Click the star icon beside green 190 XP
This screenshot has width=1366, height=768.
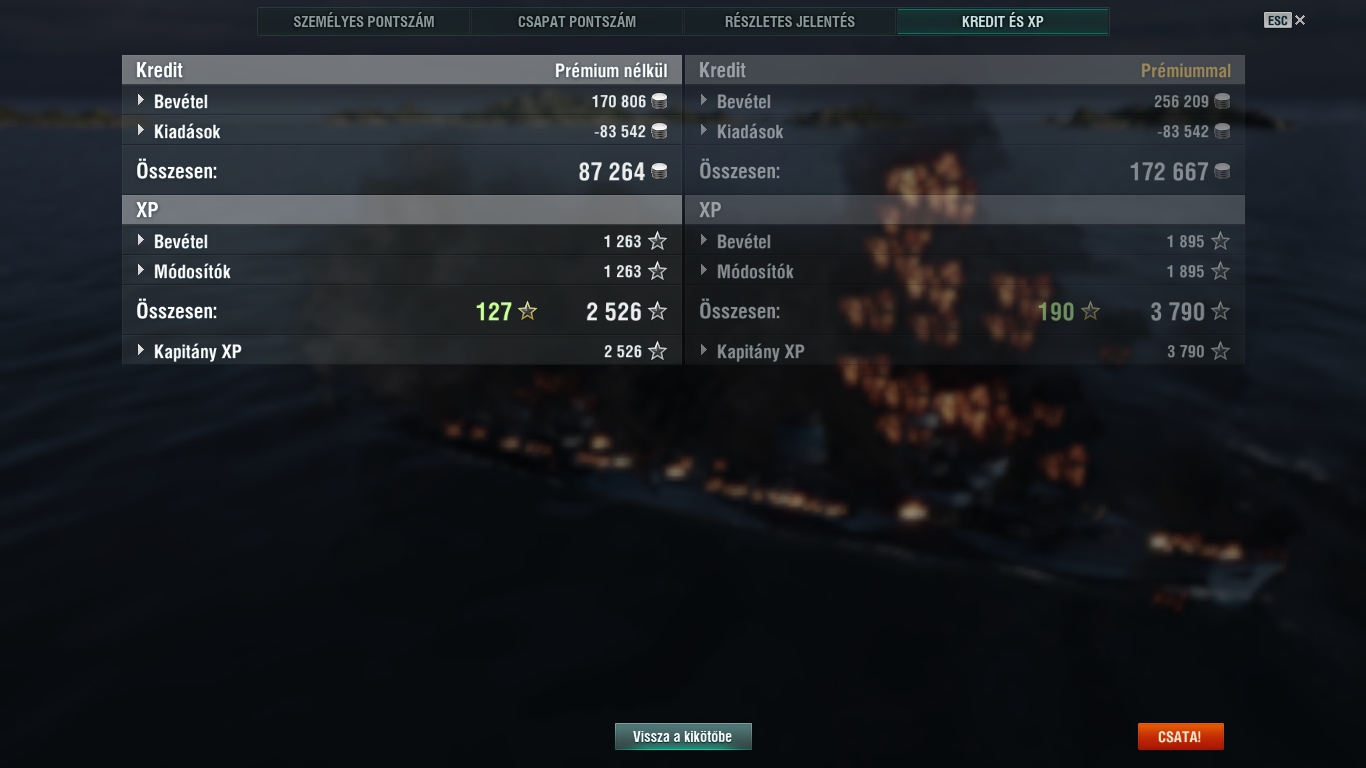pyautogui.click(x=1091, y=311)
